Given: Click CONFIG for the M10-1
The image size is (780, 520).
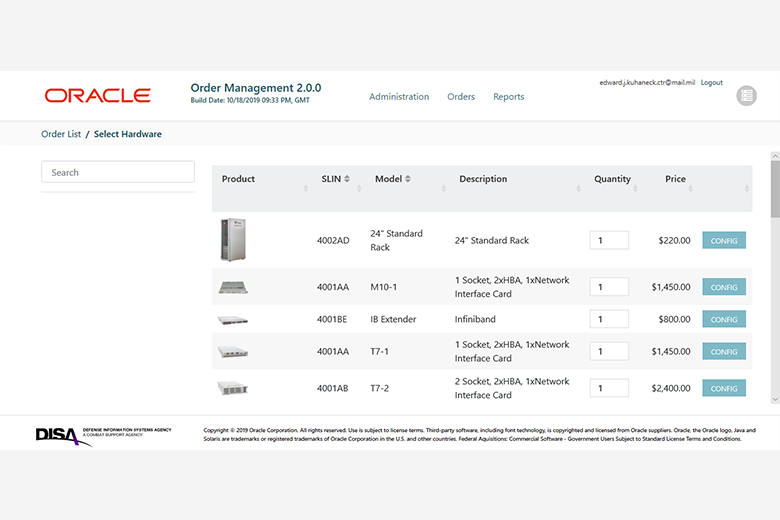Looking at the screenshot, I should click(724, 287).
